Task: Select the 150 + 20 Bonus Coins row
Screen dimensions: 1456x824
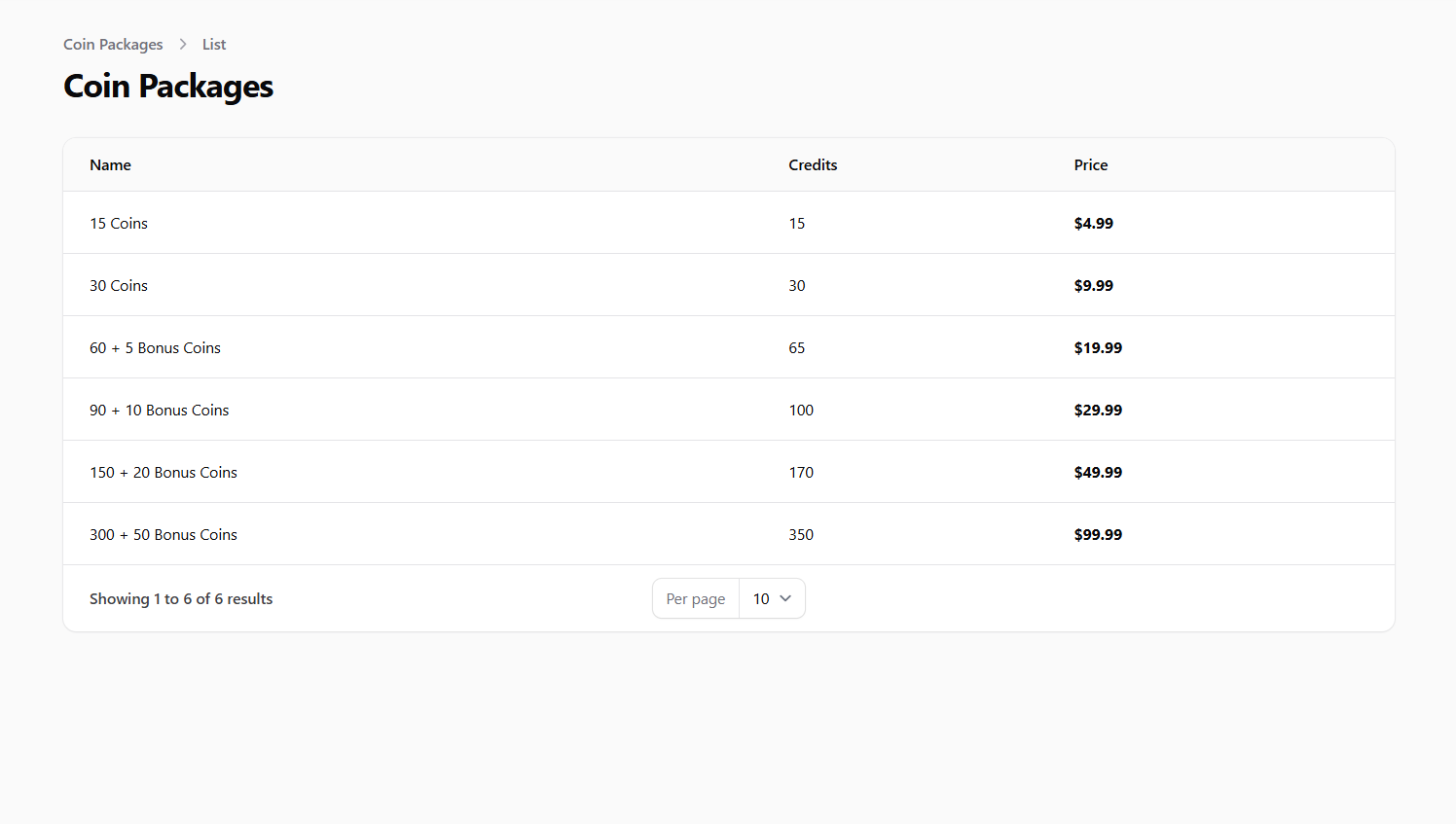Action: pos(163,472)
